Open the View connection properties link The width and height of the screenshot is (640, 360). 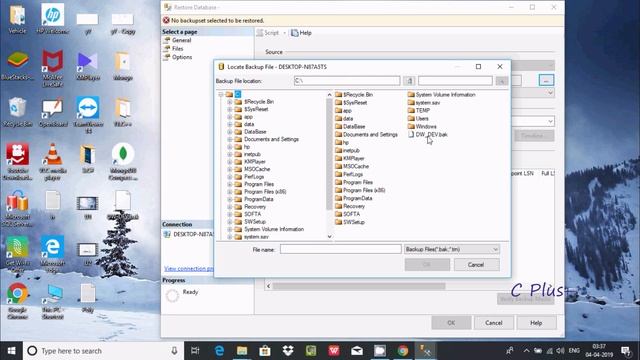pyautogui.click(x=189, y=269)
